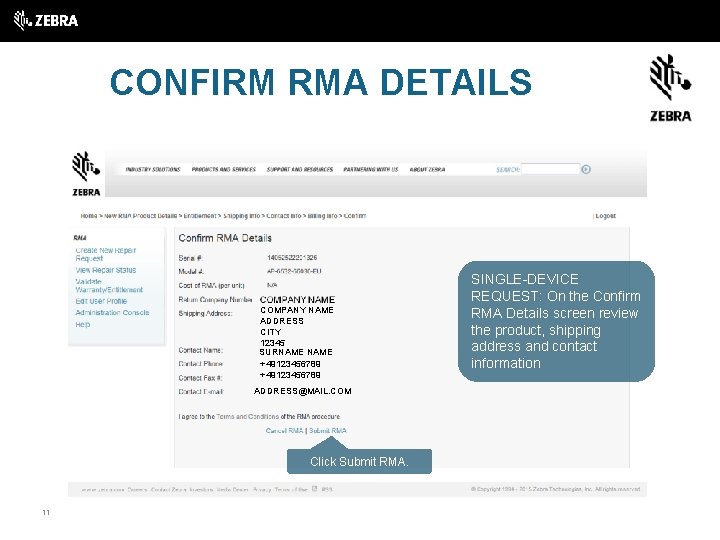
Task: Go to New RMA Product Details breadcrumb
Action: pos(141,216)
